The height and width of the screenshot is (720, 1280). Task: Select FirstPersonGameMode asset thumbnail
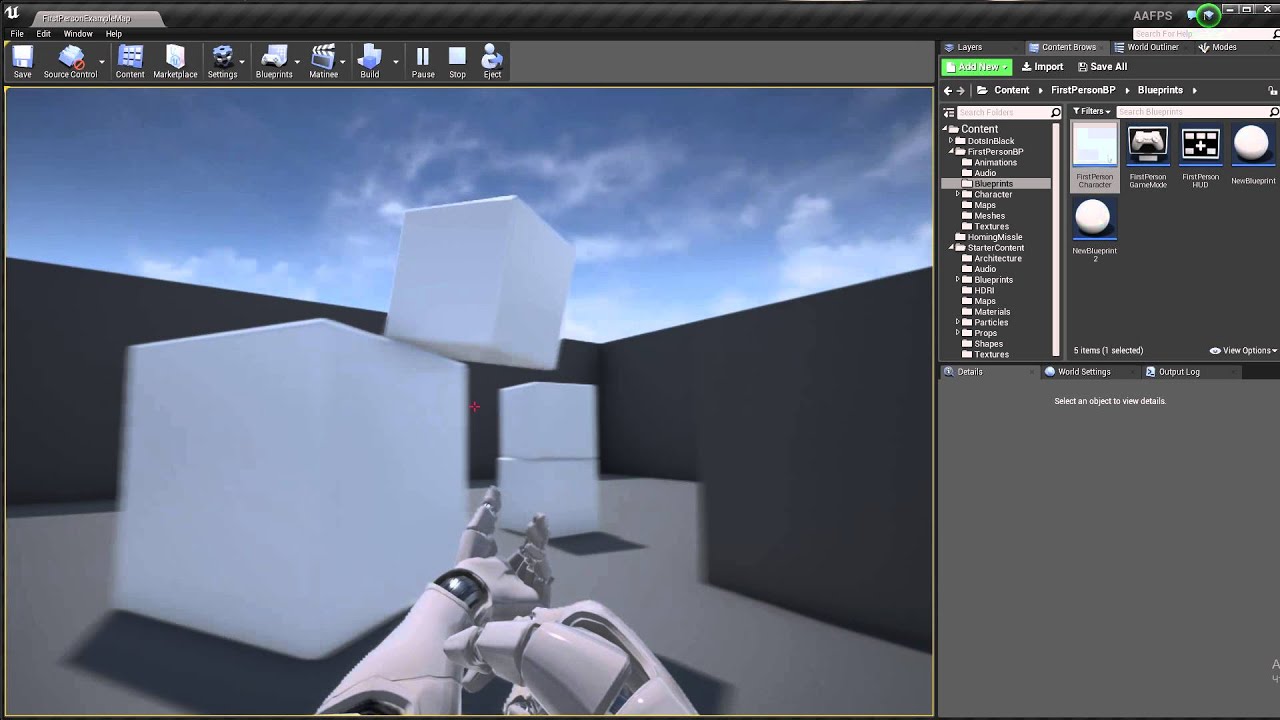[1147, 145]
